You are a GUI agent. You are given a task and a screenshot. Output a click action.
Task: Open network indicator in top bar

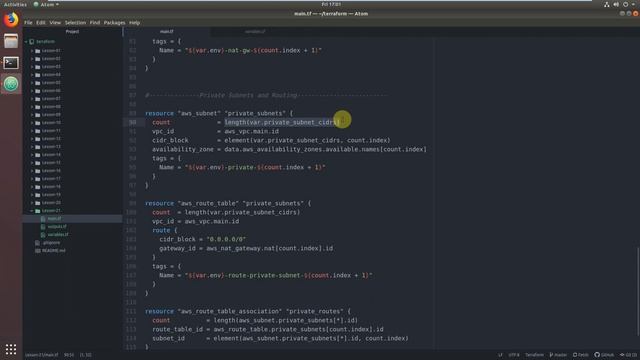click(607, 4)
